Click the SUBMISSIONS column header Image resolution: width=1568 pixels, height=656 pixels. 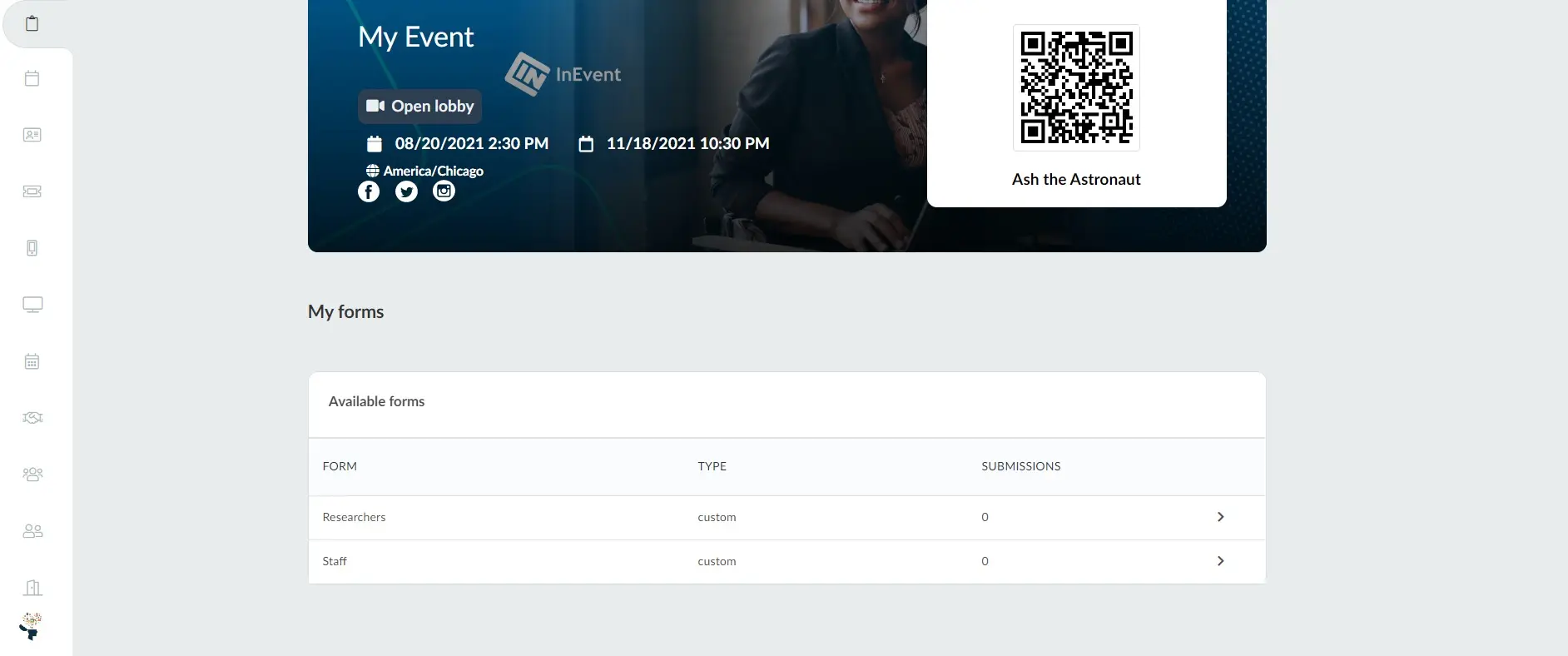[1020, 466]
